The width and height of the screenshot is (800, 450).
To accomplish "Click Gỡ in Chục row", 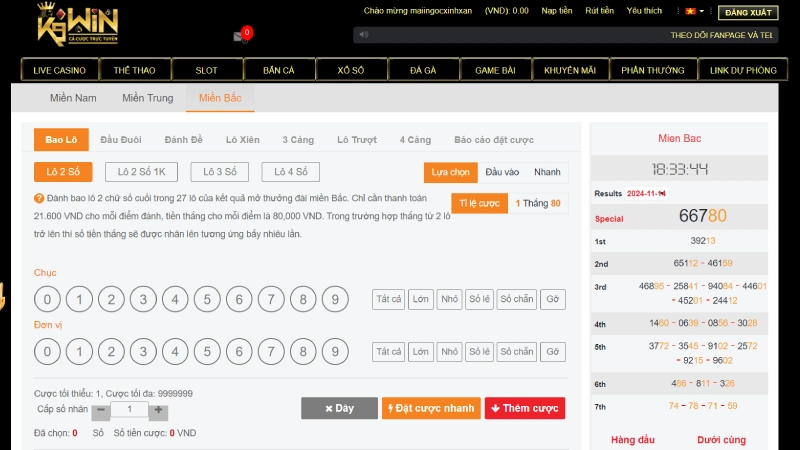I will tap(553, 299).
